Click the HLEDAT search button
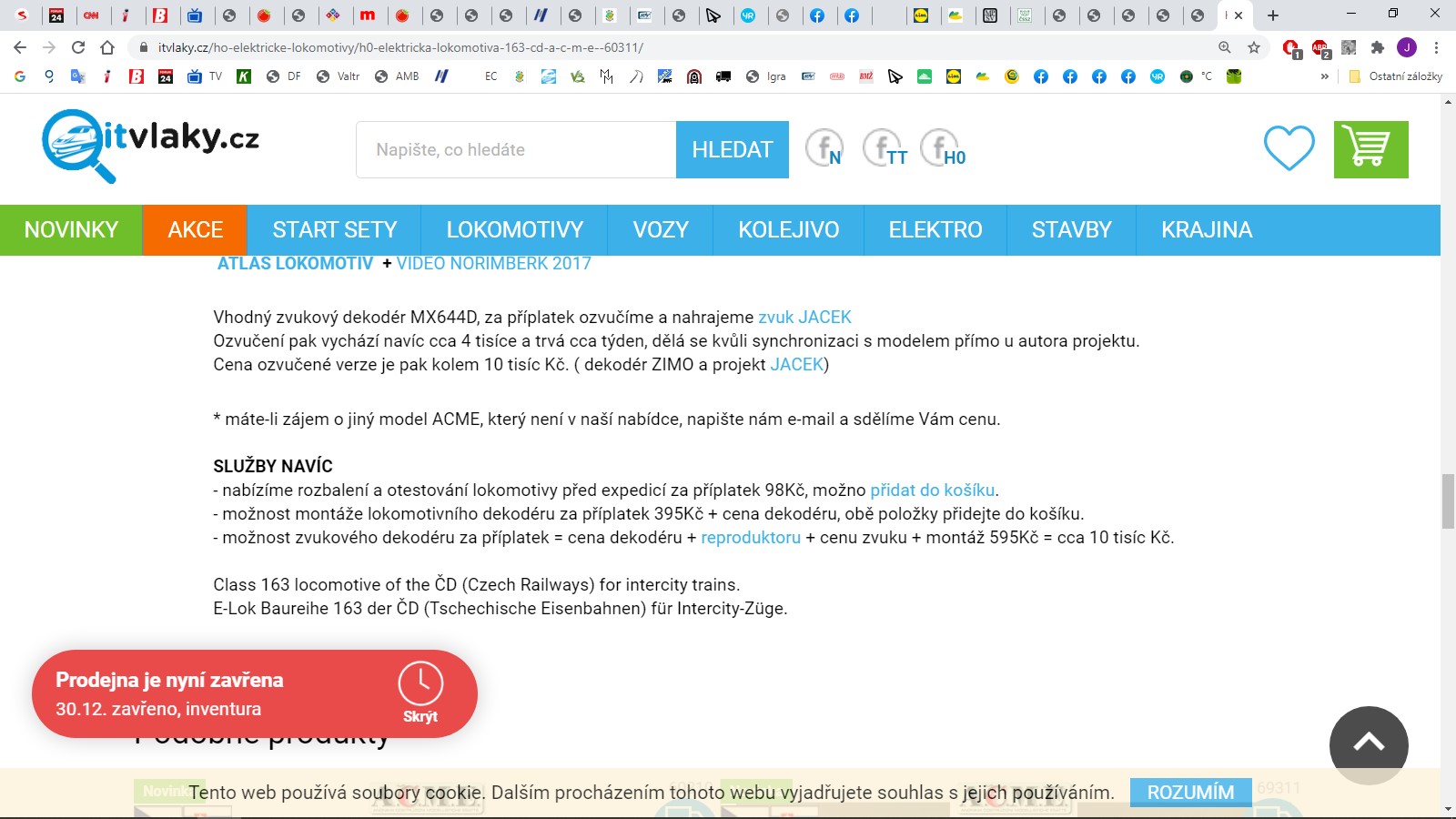The width and height of the screenshot is (1456, 819). pos(733,149)
